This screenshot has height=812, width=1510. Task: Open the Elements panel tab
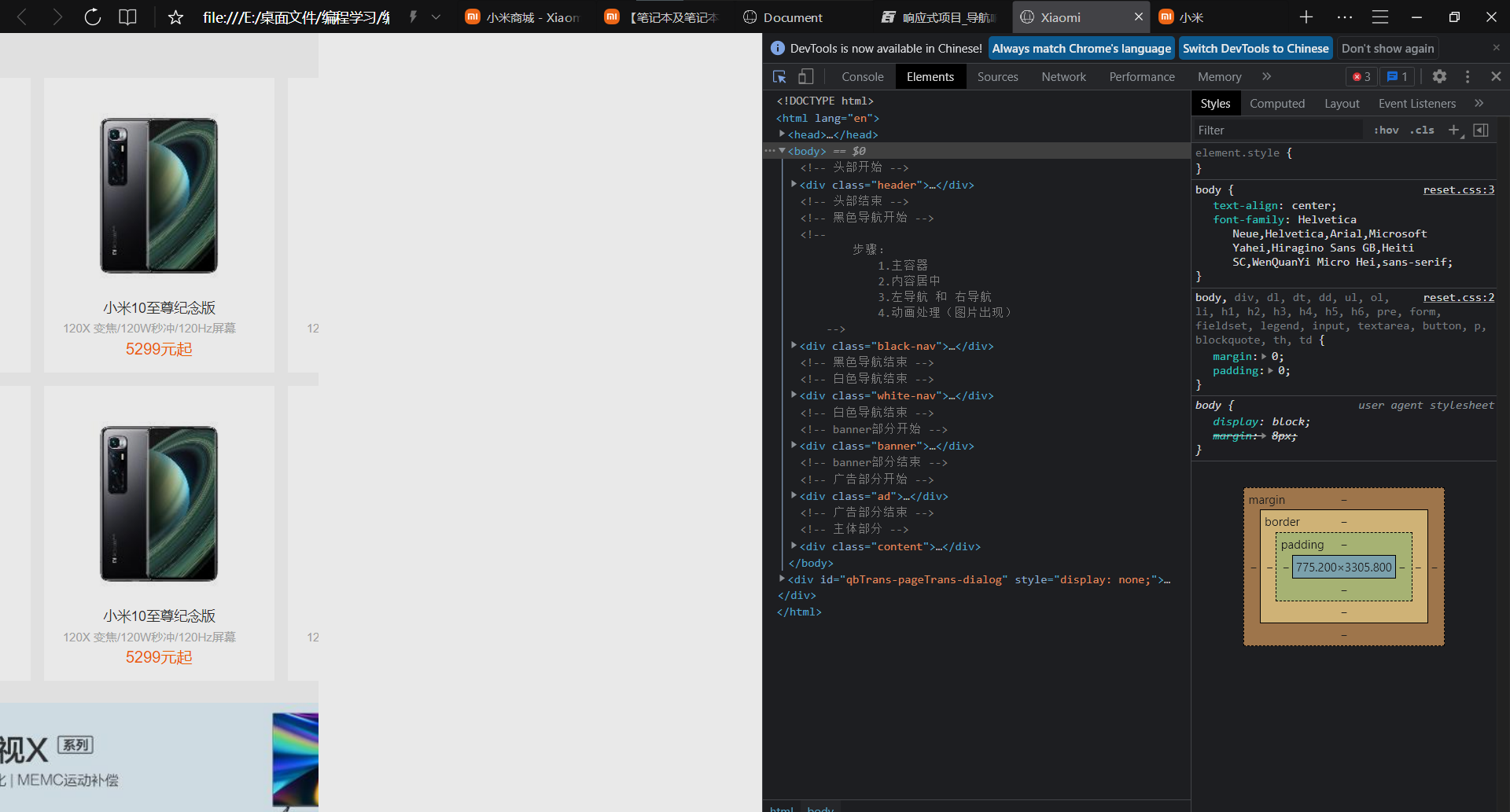pyautogui.click(x=930, y=76)
